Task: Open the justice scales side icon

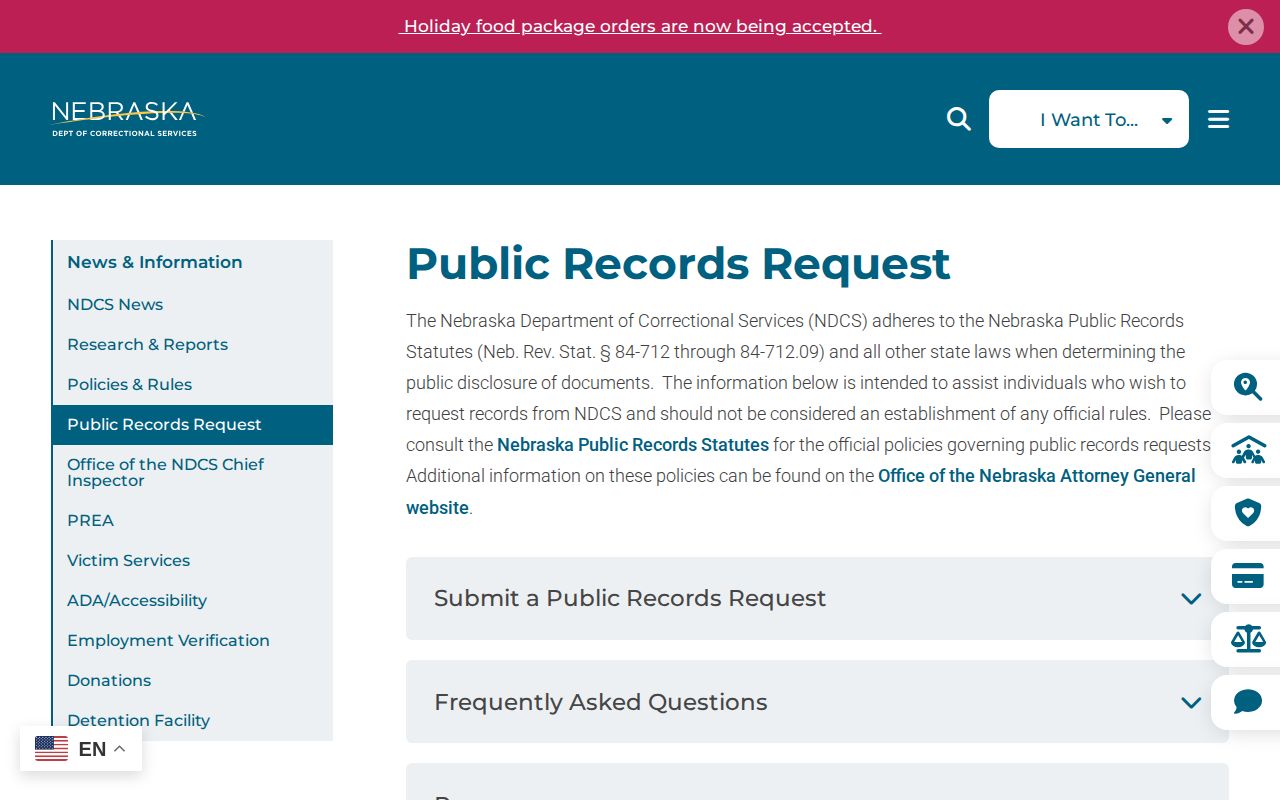Action: 1247,639
